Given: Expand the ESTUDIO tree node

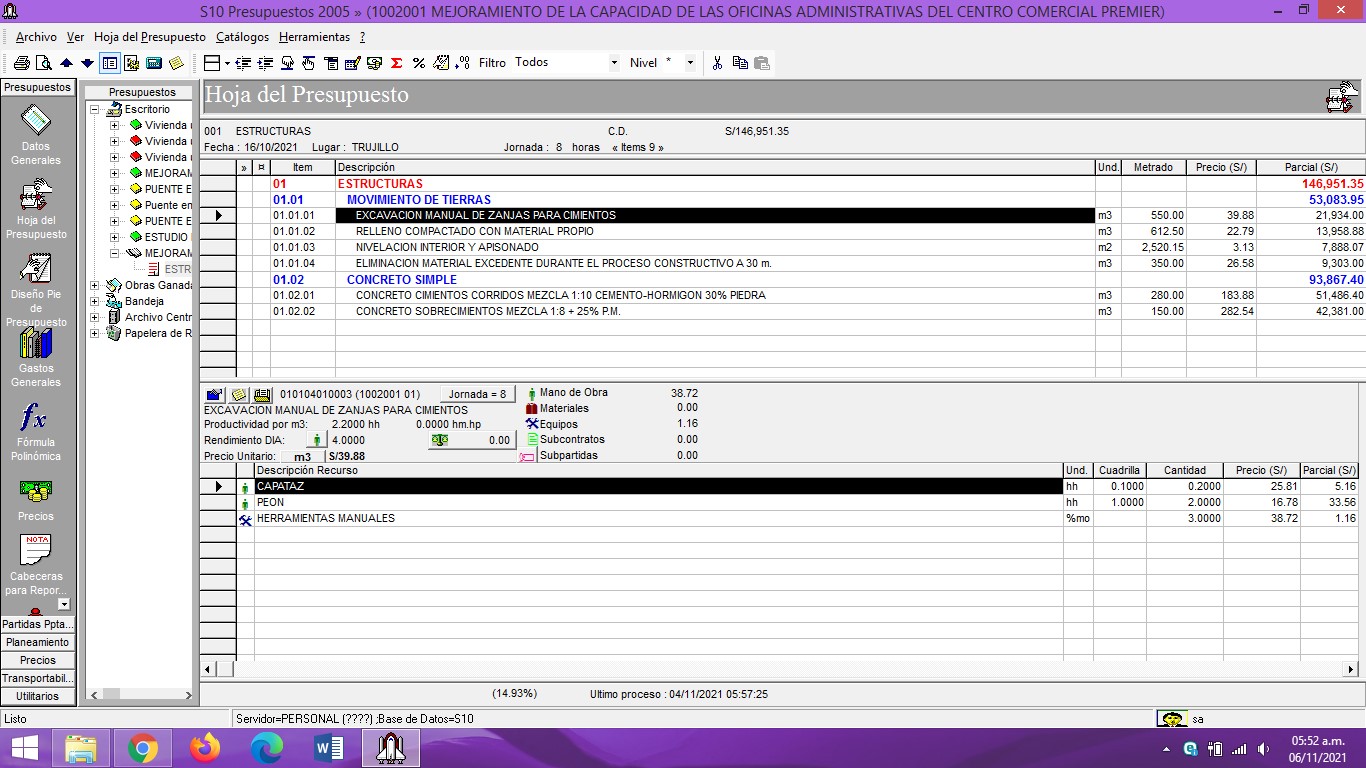Looking at the screenshot, I should (x=114, y=237).
